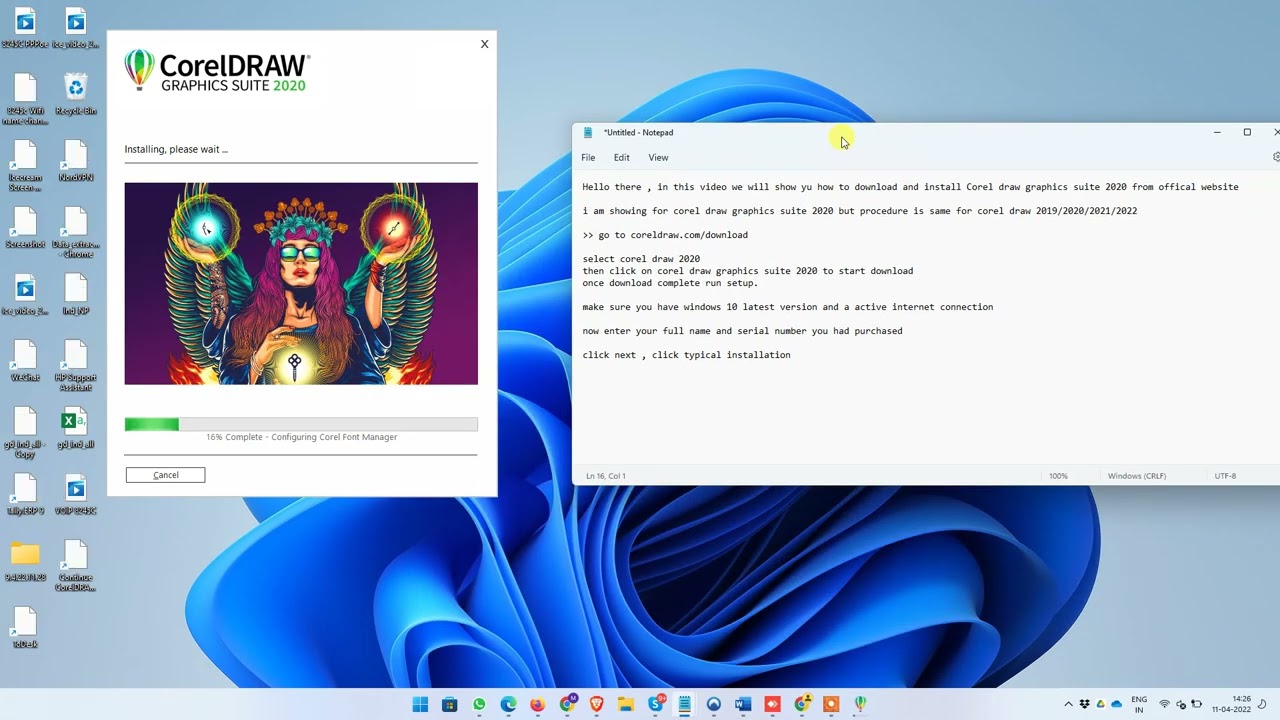Image resolution: width=1280 pixels, height=720 pixels.
Task: Select the Screenshot desktop shortcut
Action: (x=25, y=227)
